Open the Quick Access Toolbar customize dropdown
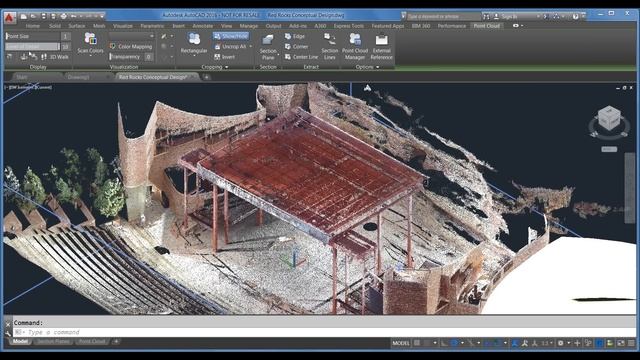The width and height of the screenshot is (640, 360). pos(102,16)
